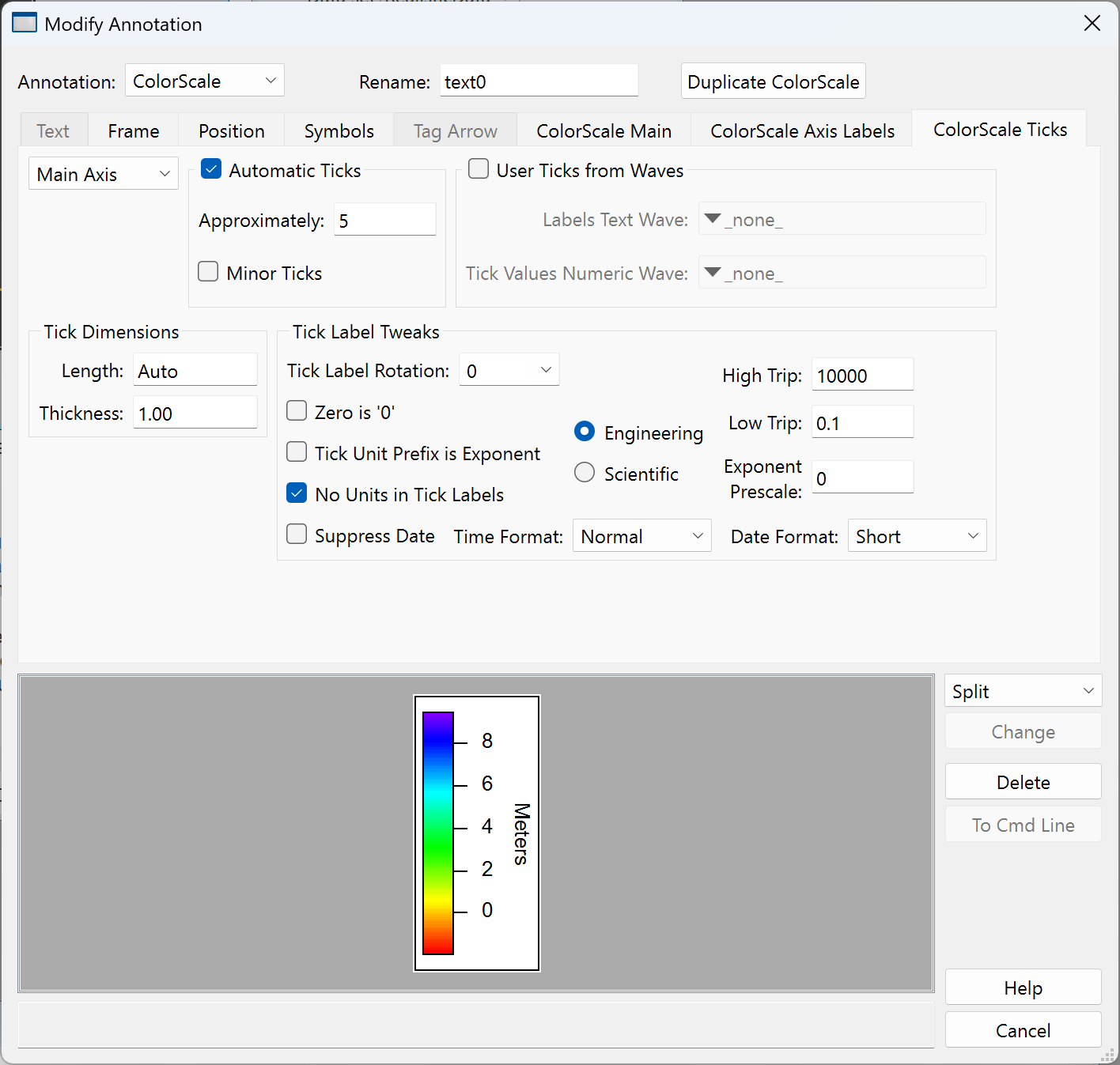Open the Split mode dropdown
This screenshot has width=1120, height=1065.
[1022, 691]
